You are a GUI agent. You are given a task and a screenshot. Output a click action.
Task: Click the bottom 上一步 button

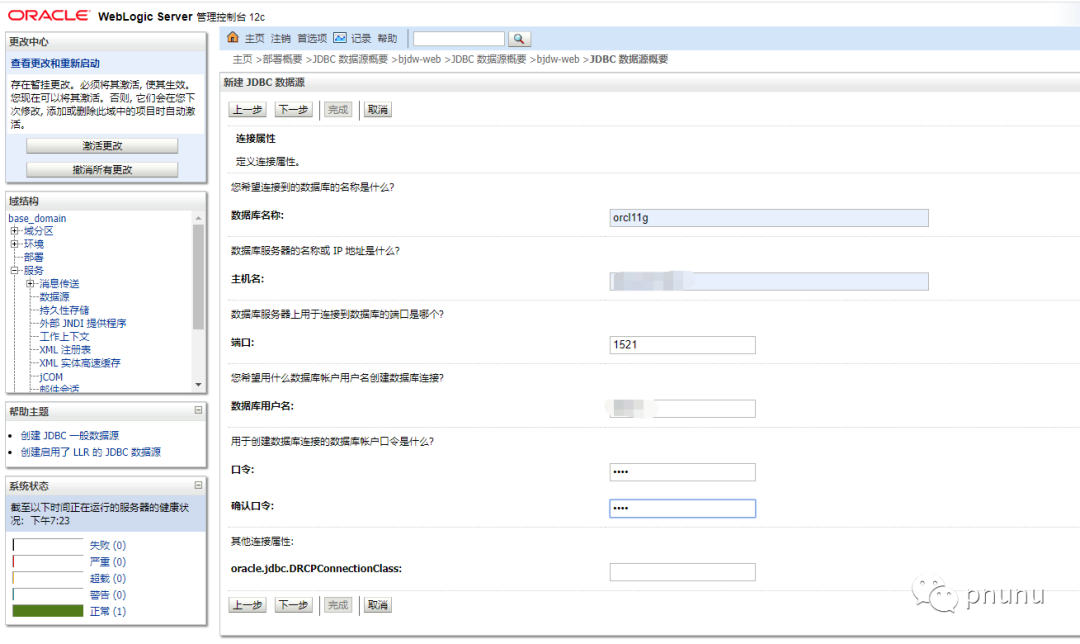tap(247, 605)
